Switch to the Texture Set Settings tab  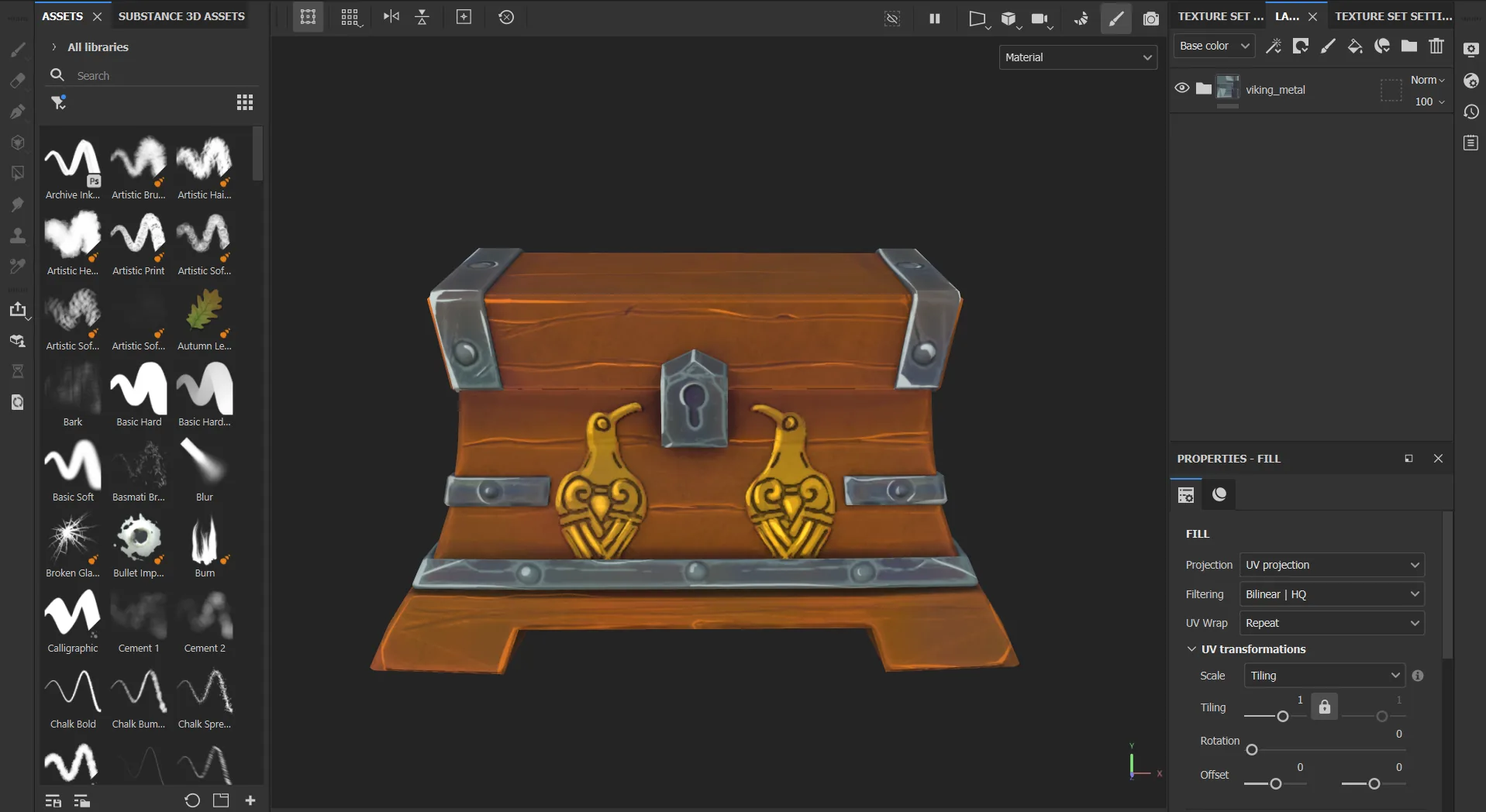(x=1393, y=16)
